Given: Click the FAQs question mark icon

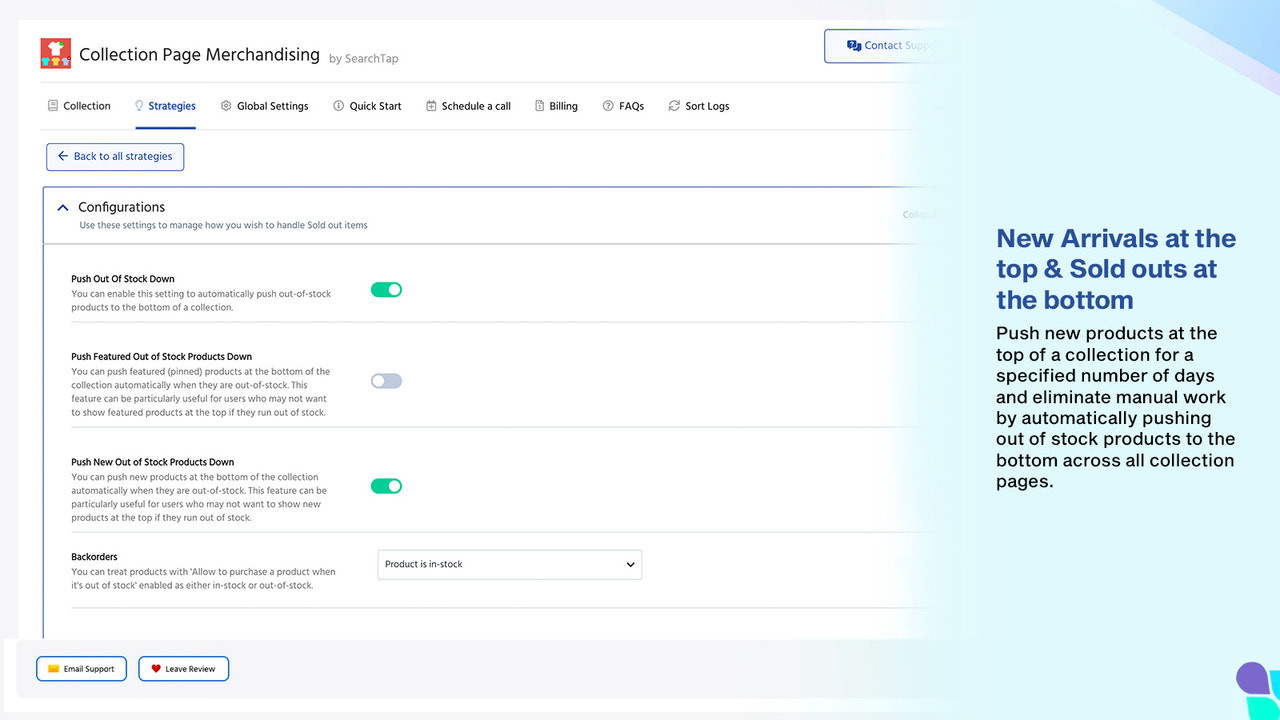Looking at the screenshot, I should [608, 106].
